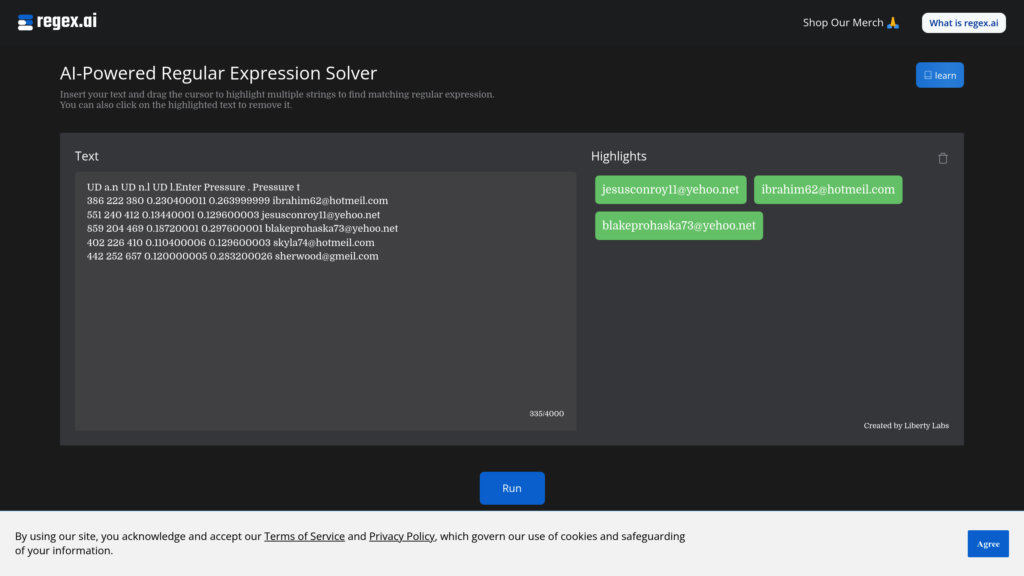Click the praying hands emoji near Shop Our Merch
Viewport: 1024px width, 576px height.
pos(892,21)
